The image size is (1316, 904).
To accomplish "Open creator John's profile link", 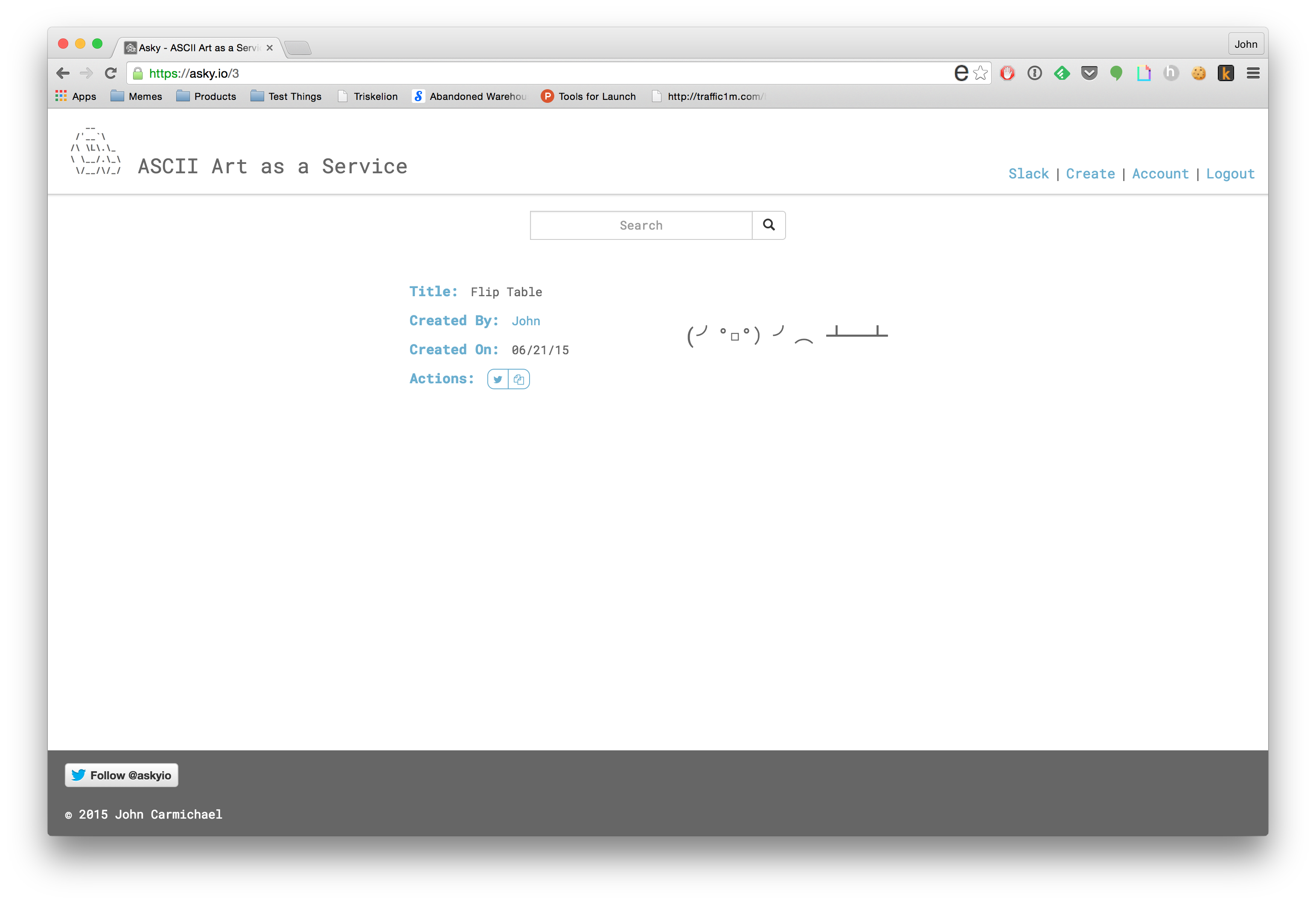I will tap(525, 321).
